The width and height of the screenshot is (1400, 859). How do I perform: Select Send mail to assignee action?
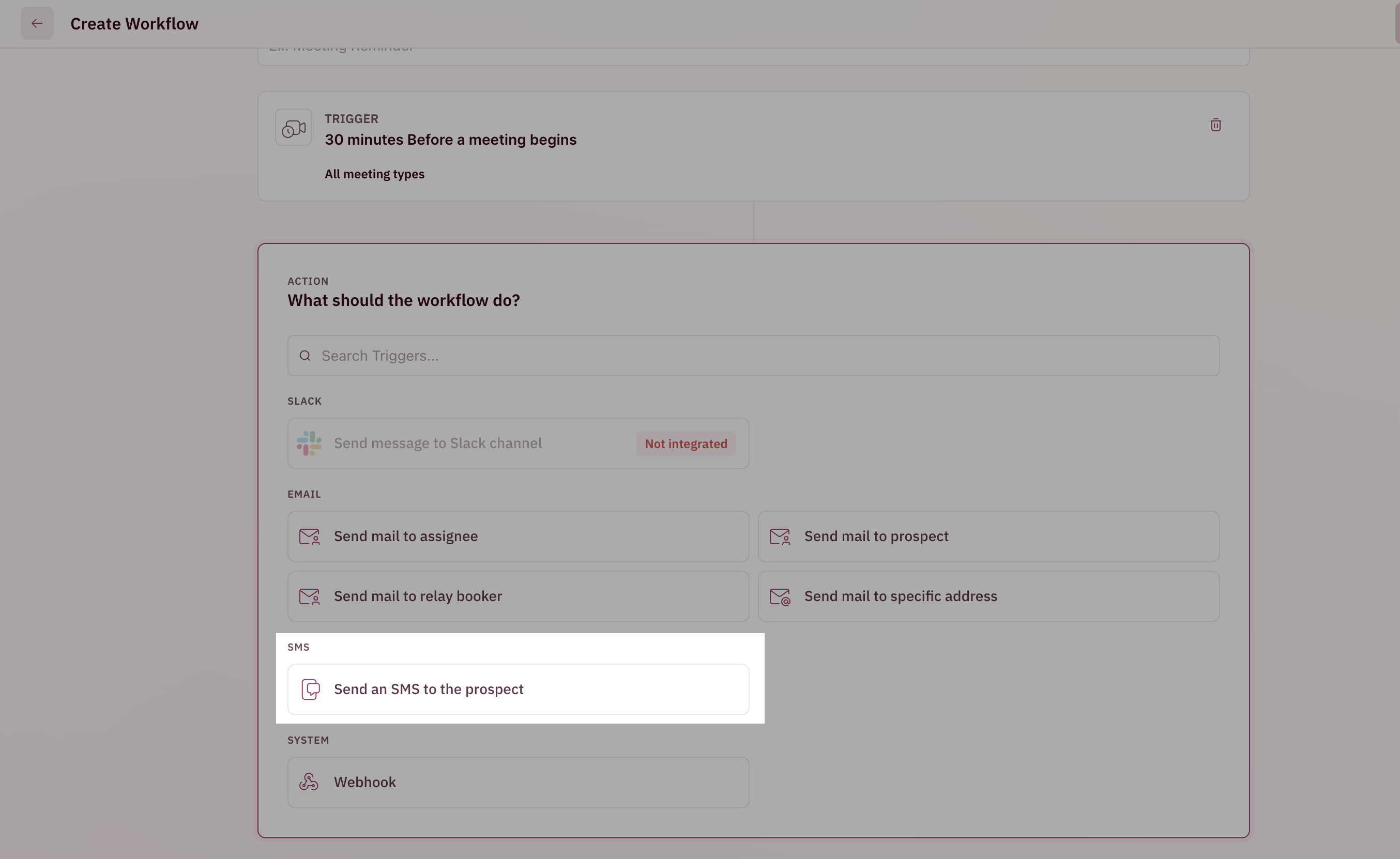click(x=518, y=536)
